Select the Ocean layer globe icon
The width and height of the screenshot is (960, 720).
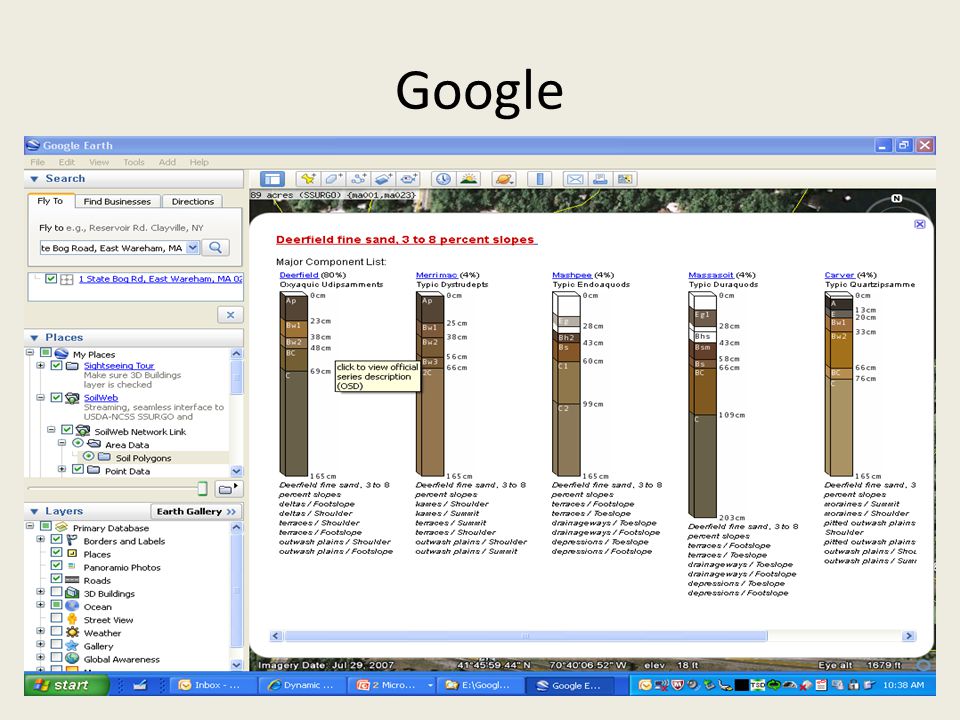pyautogui.click(x=72, y=606)
